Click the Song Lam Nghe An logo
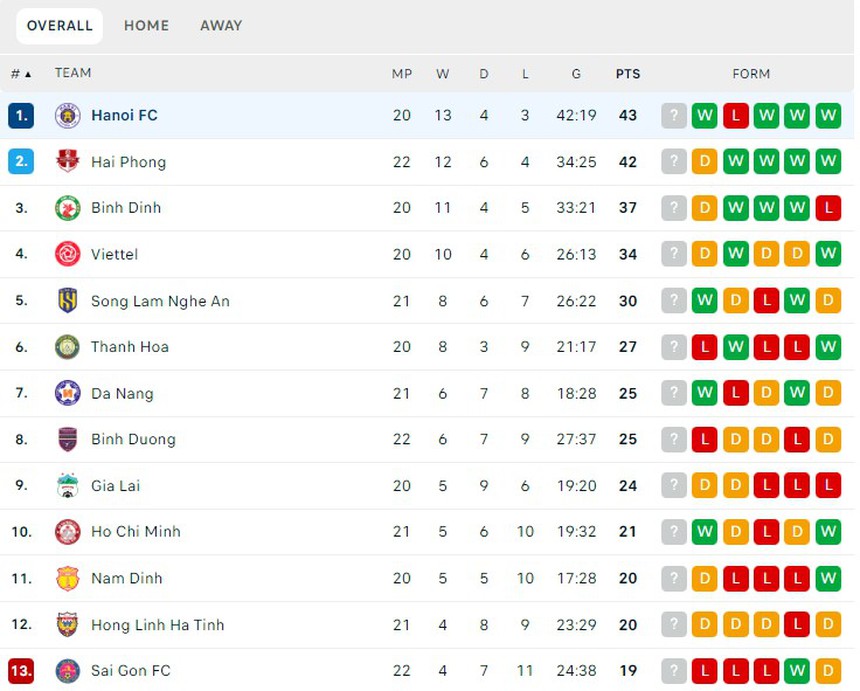This screenshot has height=691, width=860. [66, 300]
